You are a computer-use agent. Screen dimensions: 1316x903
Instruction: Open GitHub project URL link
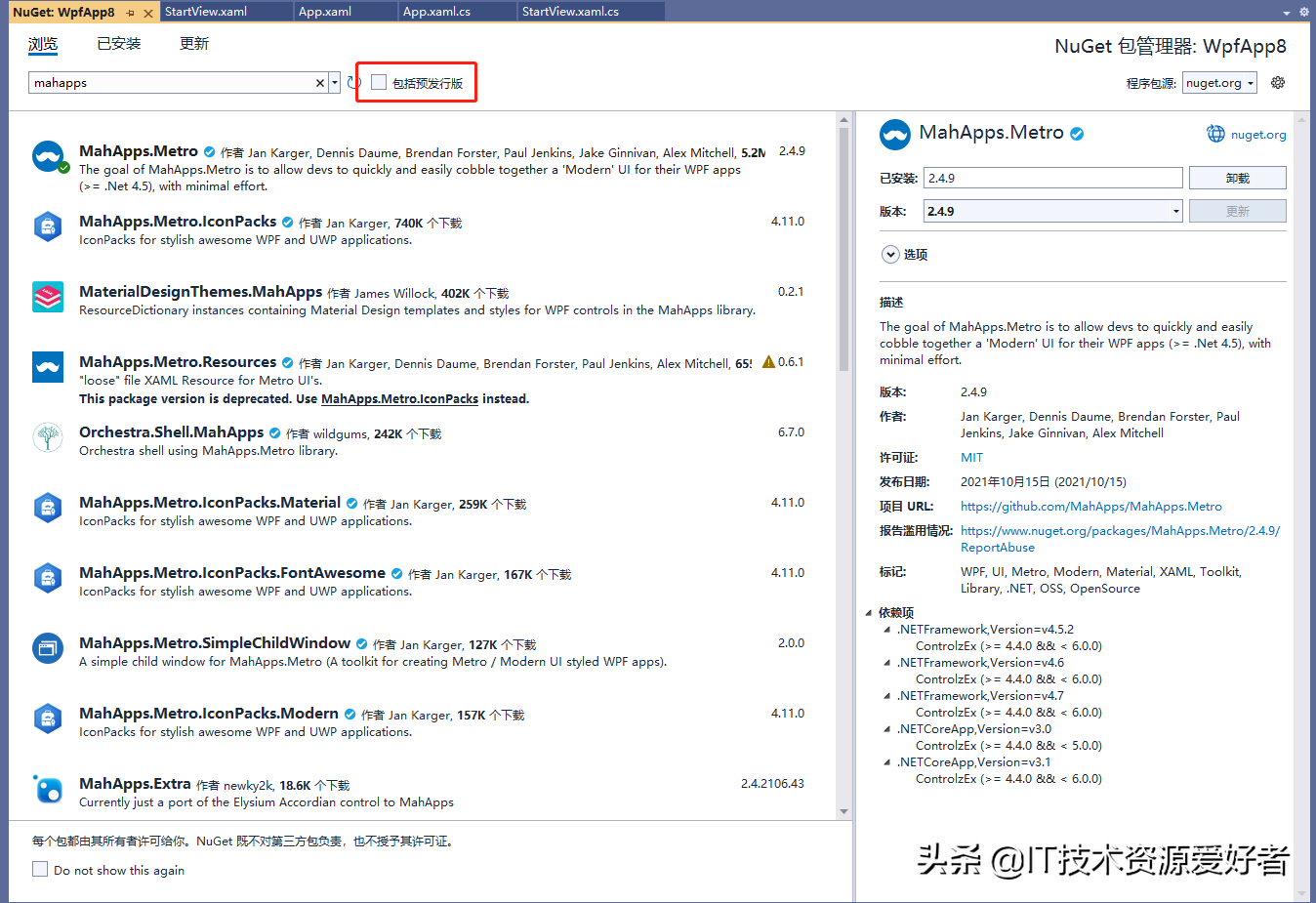click(x=1091, y=507)
